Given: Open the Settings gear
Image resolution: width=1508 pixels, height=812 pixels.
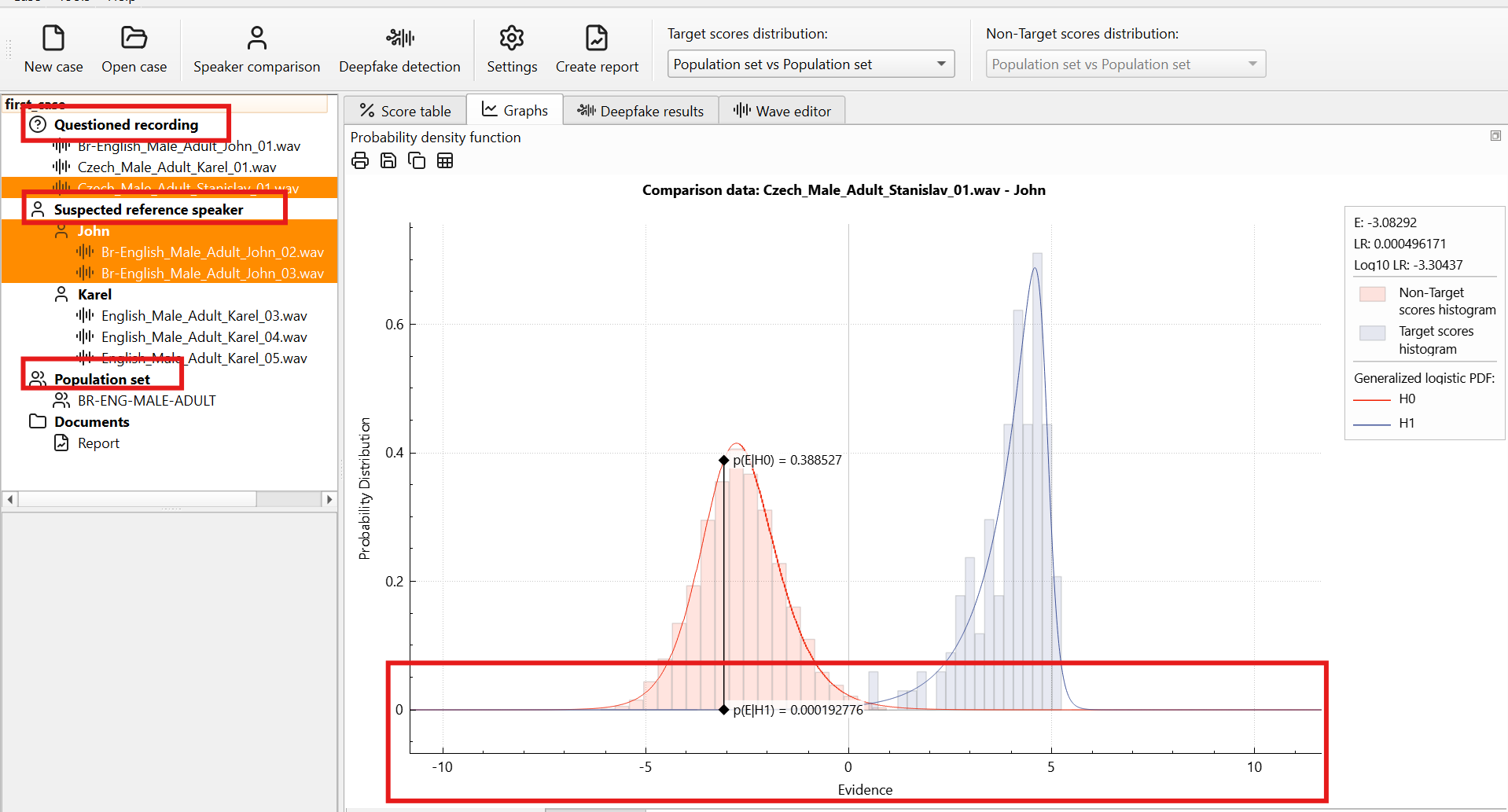Looking at the screenshot, I should click(512, 49).
